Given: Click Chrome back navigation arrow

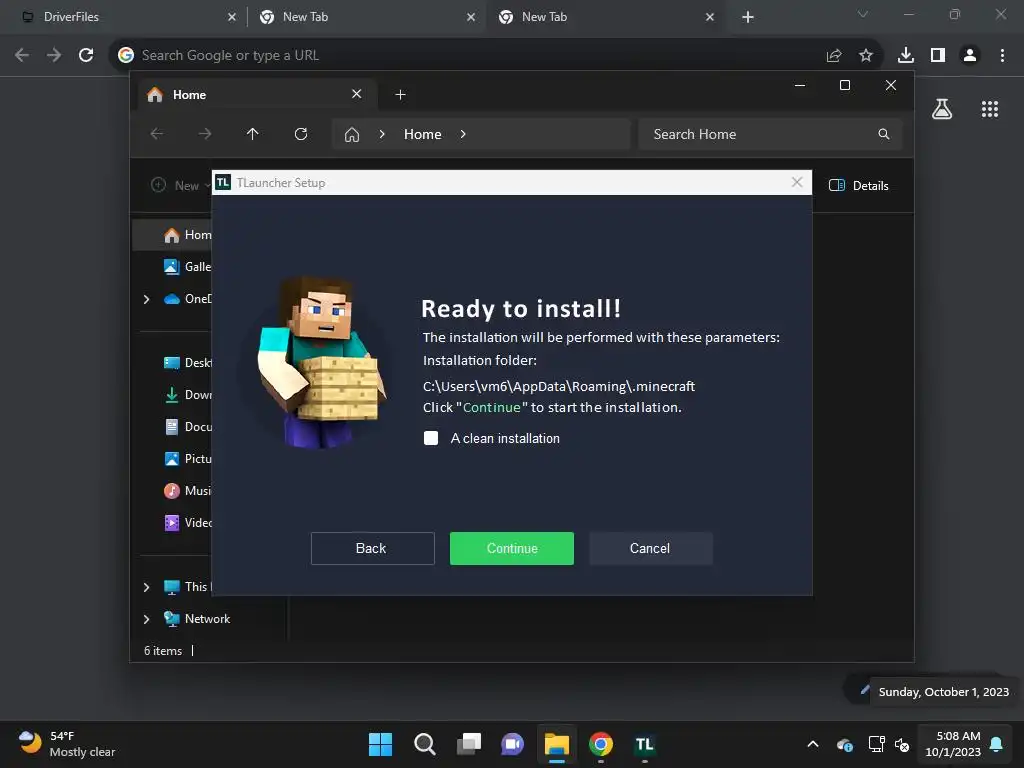Looking at the screenshot, I should coord(22,55).
